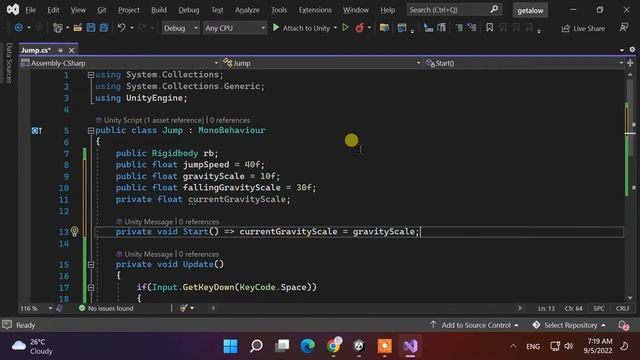Click Select Repository in status bar
Image resolution: width=640 pixels, height=360 pixels.
(x=569, y=325)
